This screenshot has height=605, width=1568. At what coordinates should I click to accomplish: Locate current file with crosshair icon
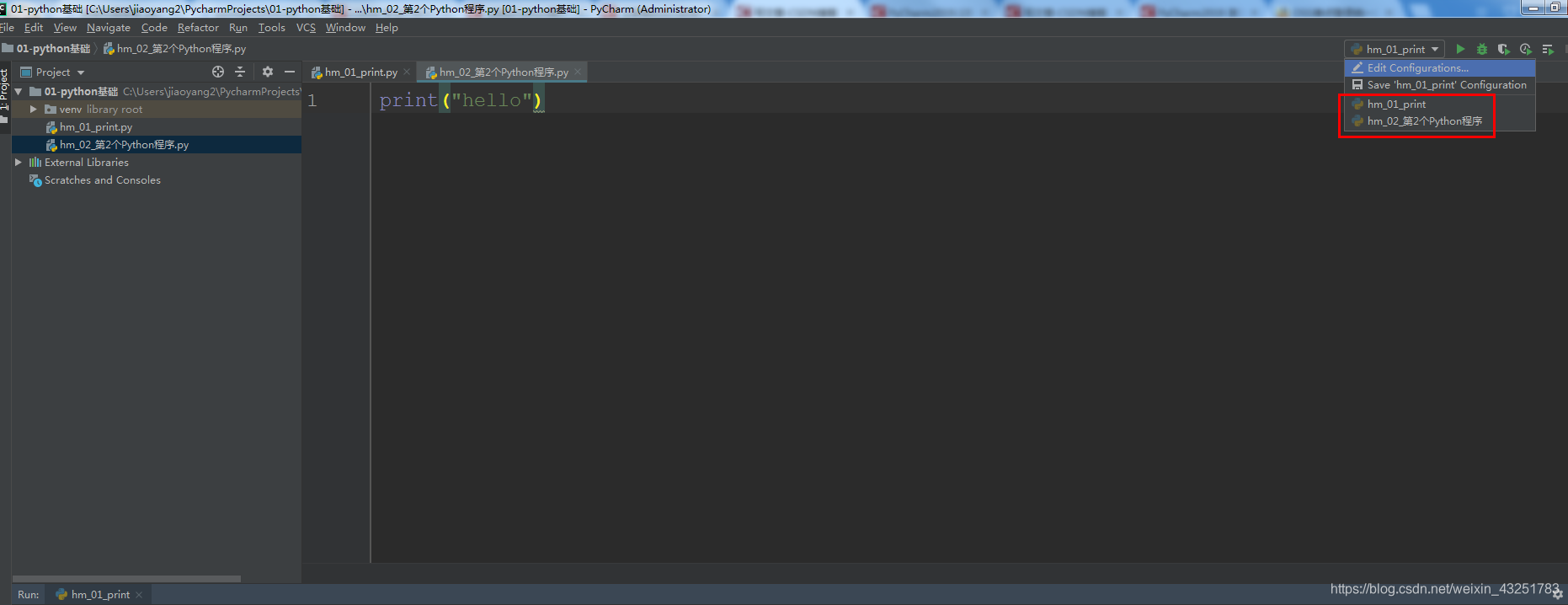218,72
